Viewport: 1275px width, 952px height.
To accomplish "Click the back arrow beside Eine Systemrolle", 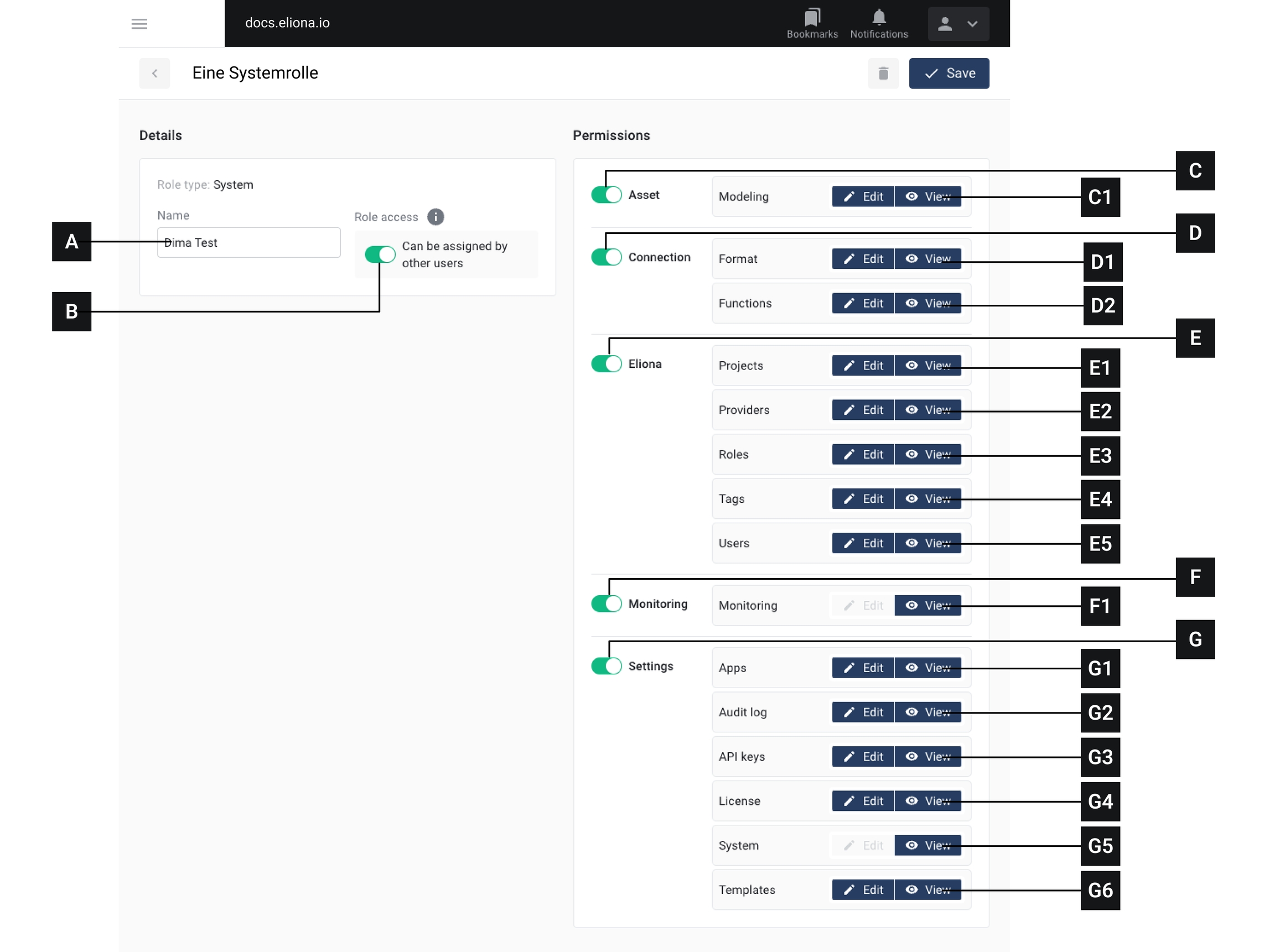I will click(x=154, y=73).
